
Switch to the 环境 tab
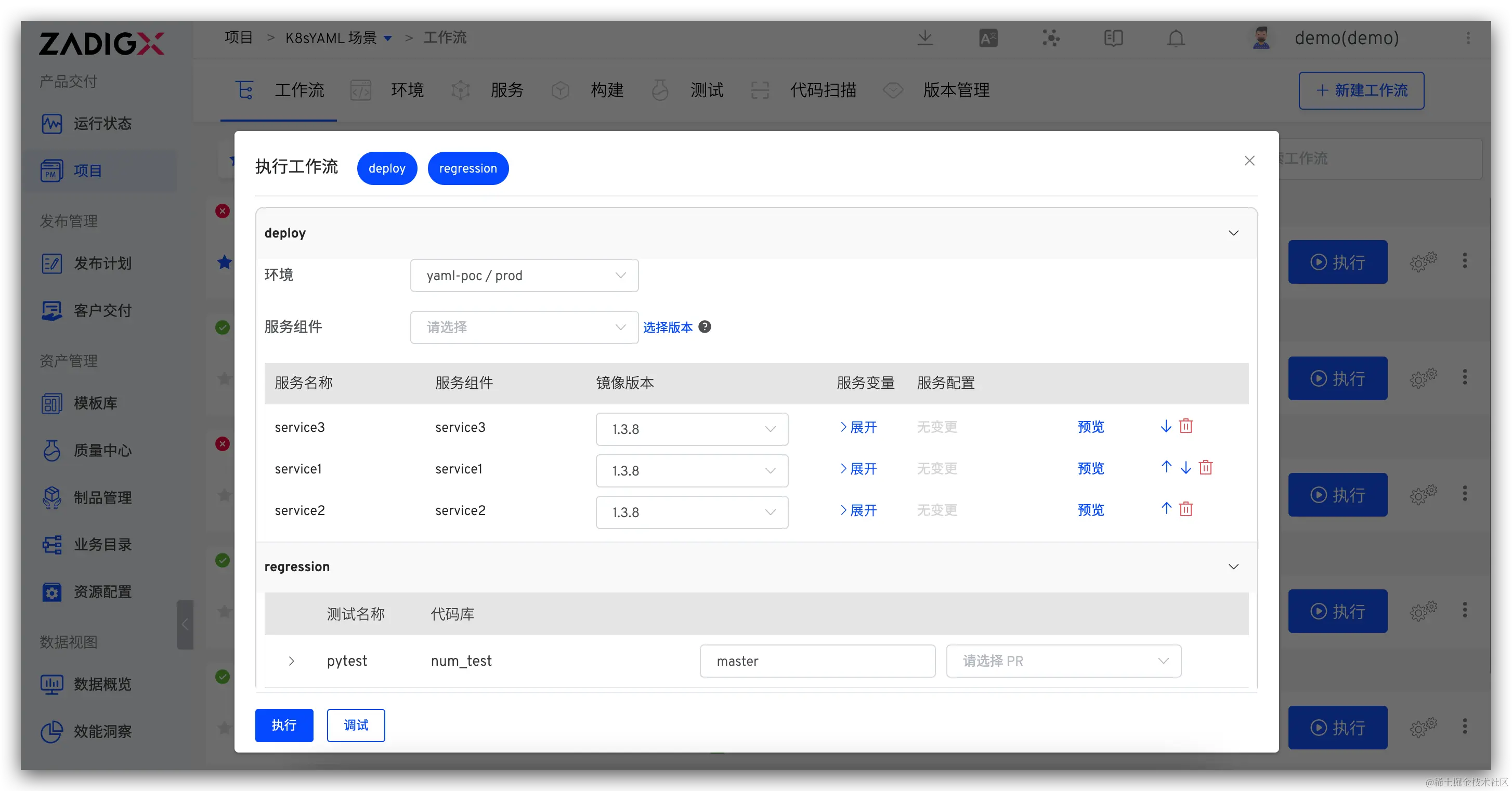point(407,90)
